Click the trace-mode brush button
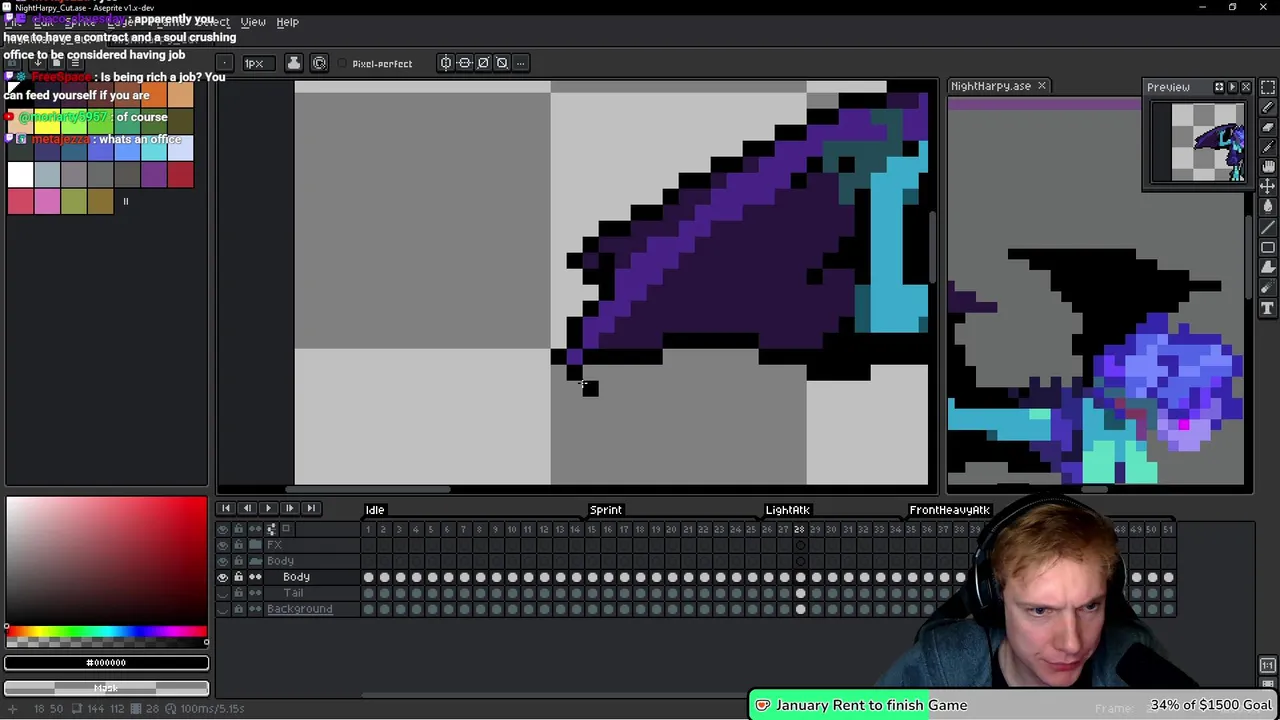The image size is (1280, 720). click(x=319, y=63)
